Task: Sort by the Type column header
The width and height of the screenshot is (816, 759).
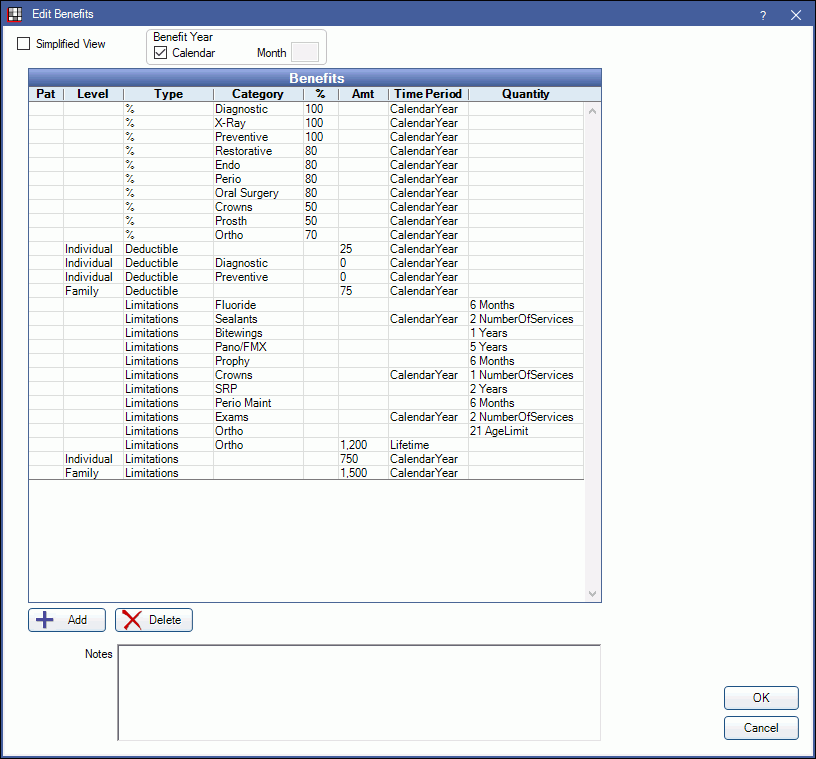Action: click(169, 94)
